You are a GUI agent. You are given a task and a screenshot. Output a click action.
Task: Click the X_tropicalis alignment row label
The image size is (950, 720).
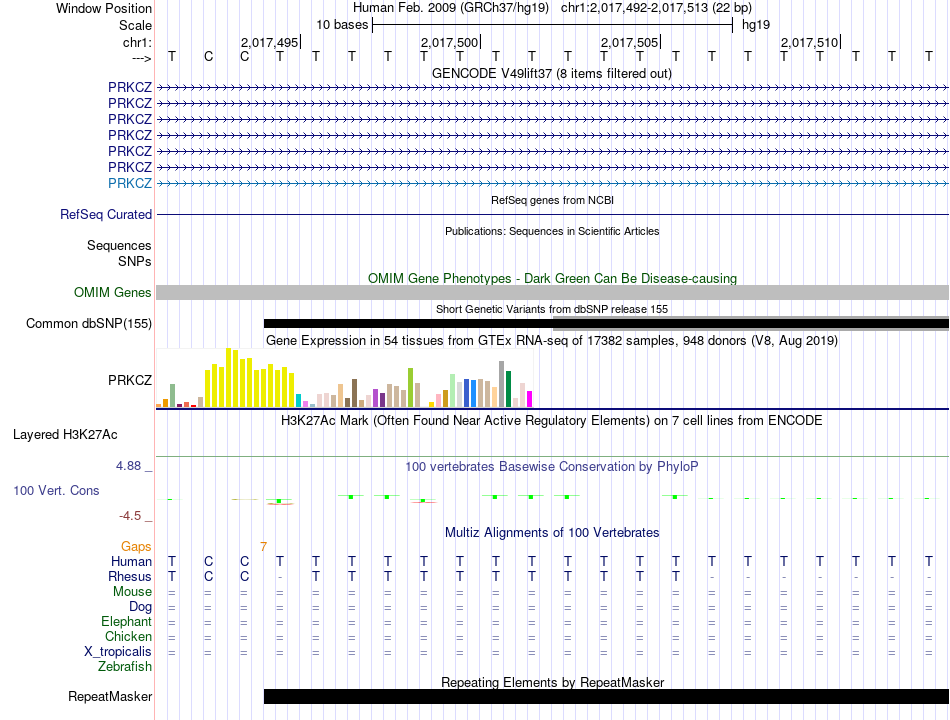[118, 652]
